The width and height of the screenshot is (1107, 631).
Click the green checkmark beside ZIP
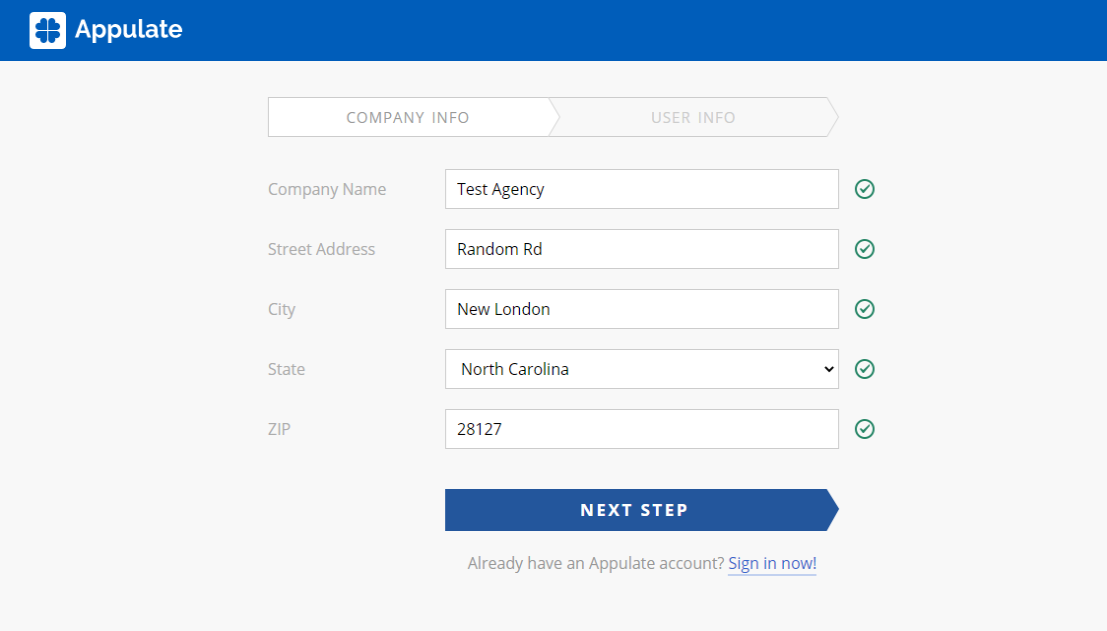point(865,429)
